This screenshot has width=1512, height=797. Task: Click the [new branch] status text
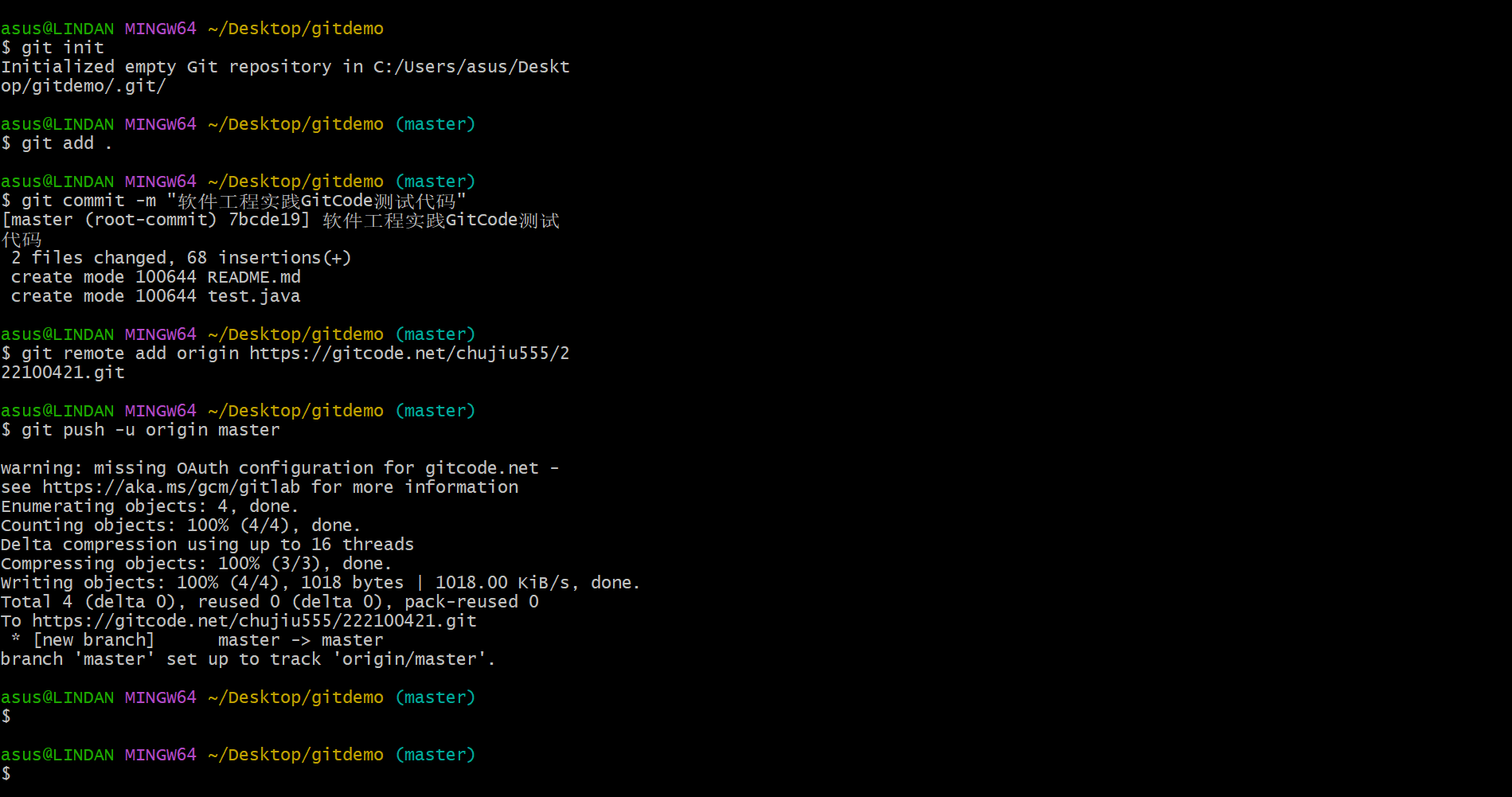click(x=93, y=640)
